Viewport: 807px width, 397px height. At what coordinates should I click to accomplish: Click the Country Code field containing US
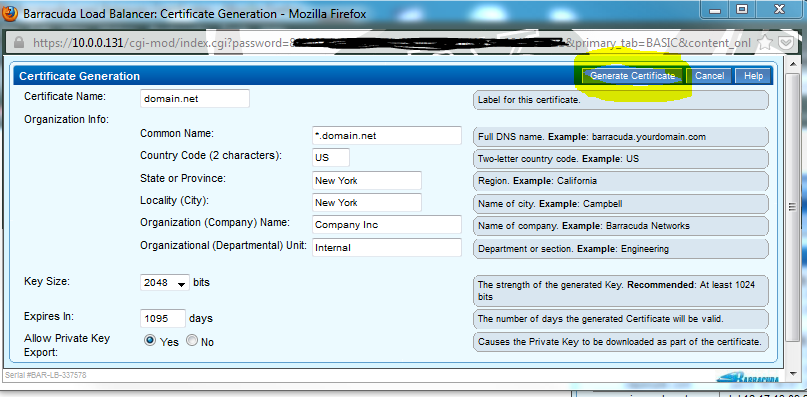(330, 158)
